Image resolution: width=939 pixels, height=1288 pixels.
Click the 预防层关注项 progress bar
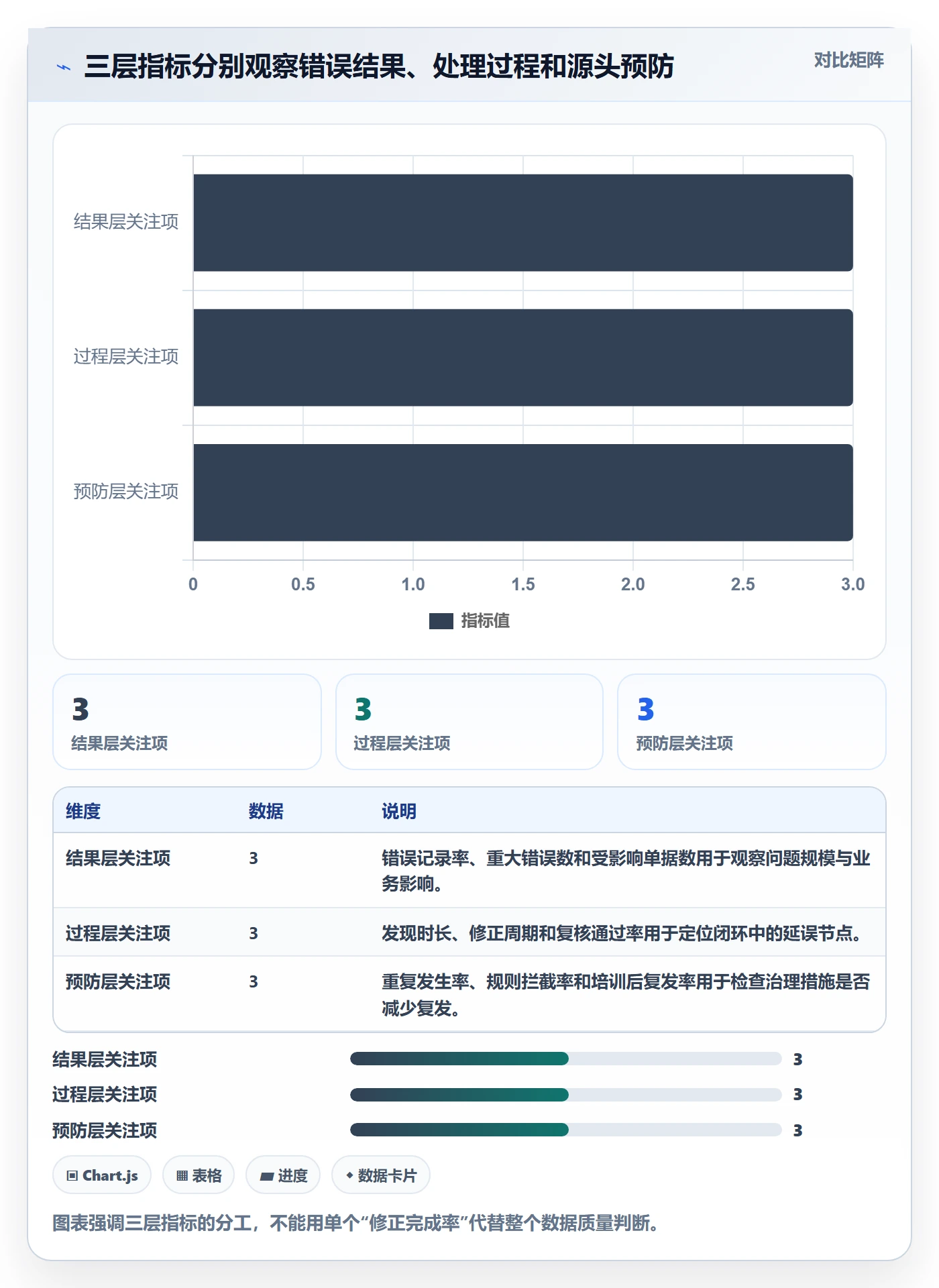(x=566, y=1130)
